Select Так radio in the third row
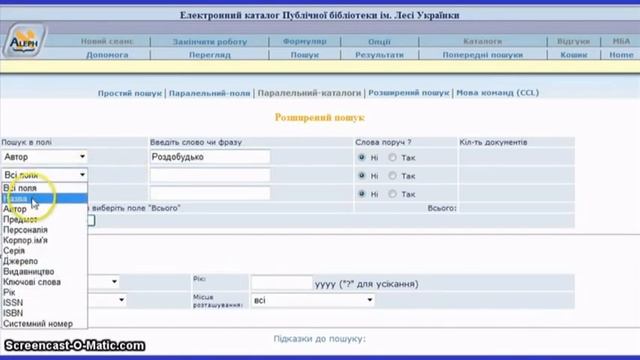The width and height of the screenshot is (640, 360). 392,194
